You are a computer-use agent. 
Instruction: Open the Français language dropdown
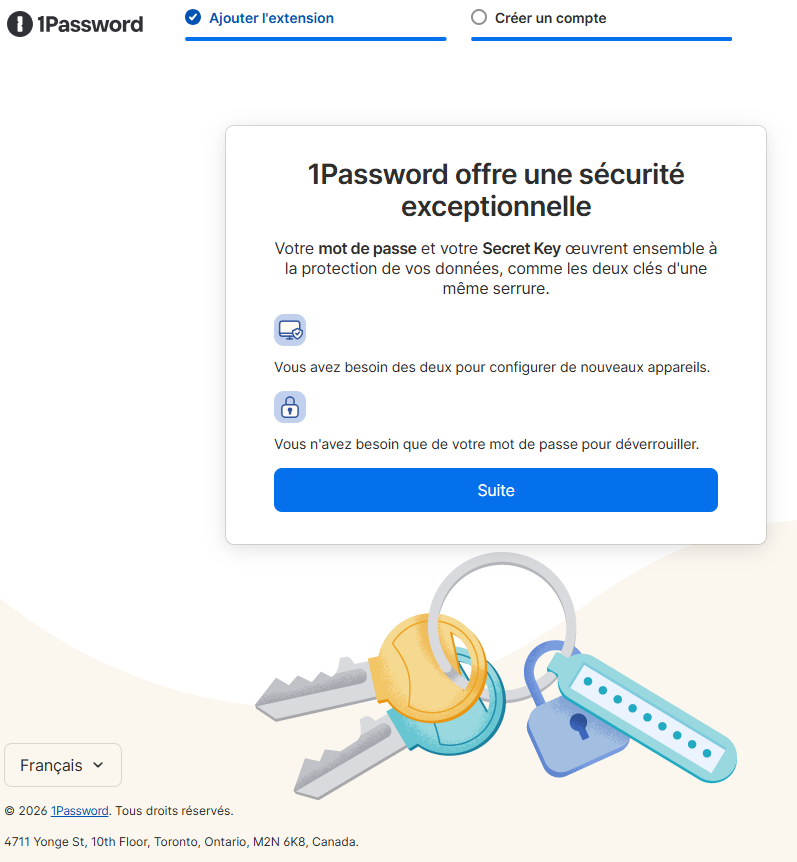point(62,764)
